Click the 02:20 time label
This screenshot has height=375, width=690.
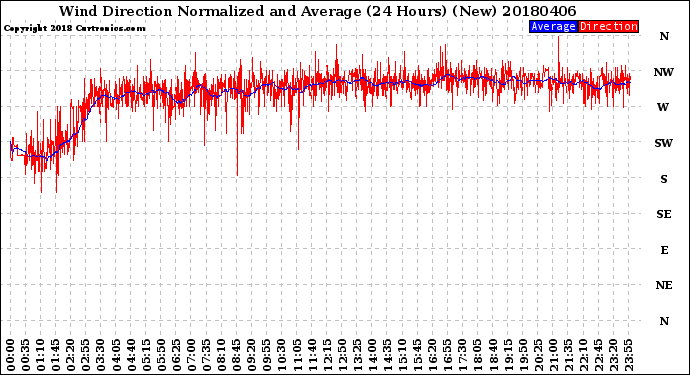click(71, 355)
